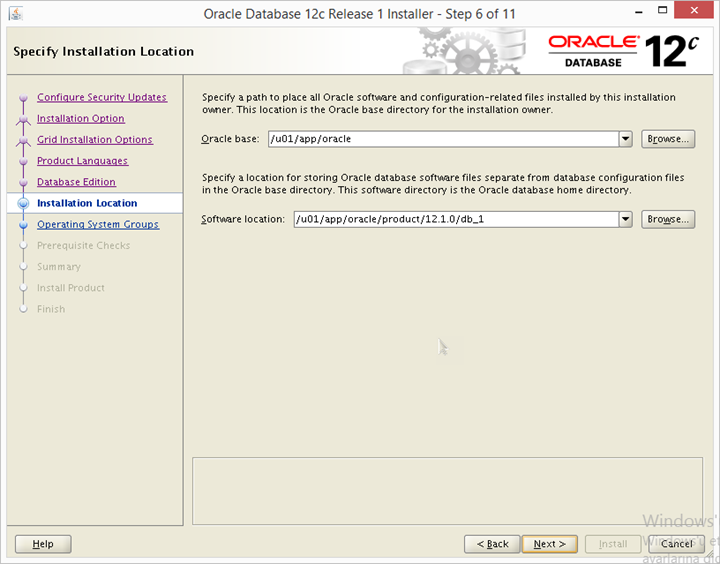Browse for the Software location directory

coord(668,219)
